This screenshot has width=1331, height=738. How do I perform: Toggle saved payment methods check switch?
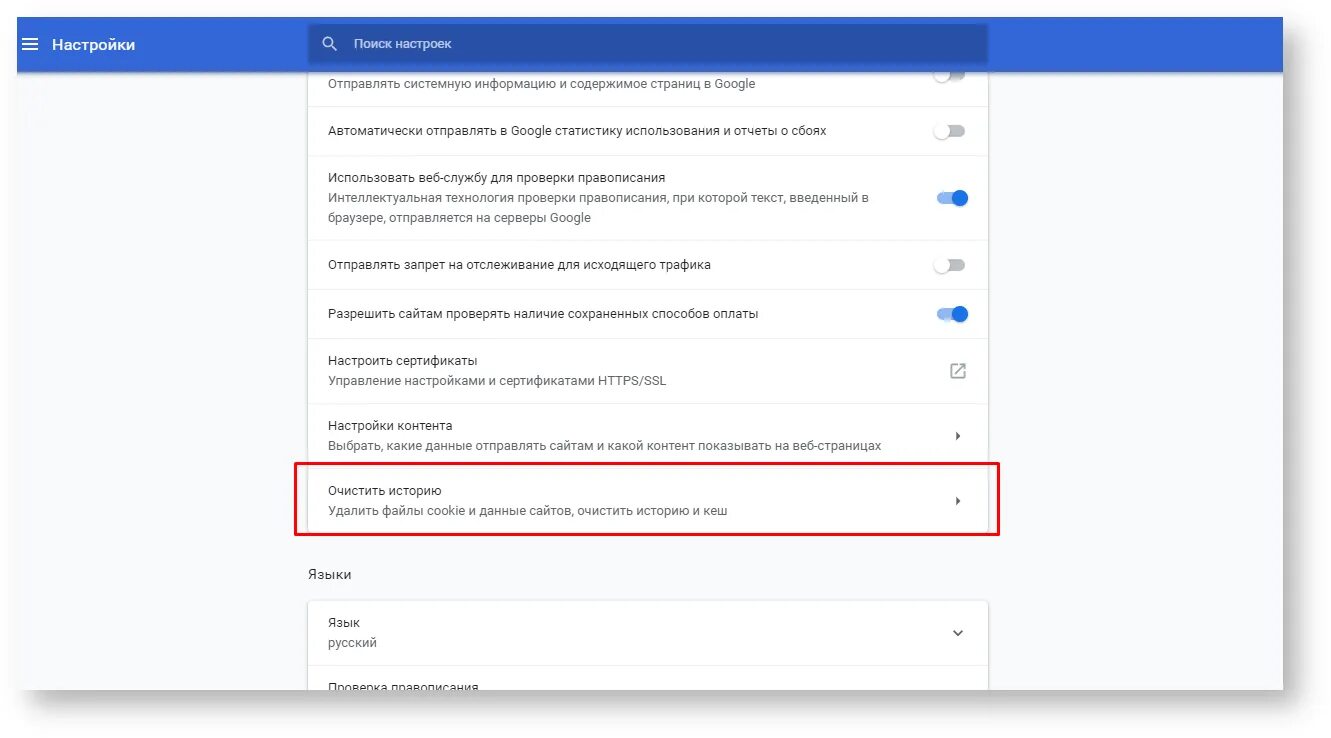(952, 314)
